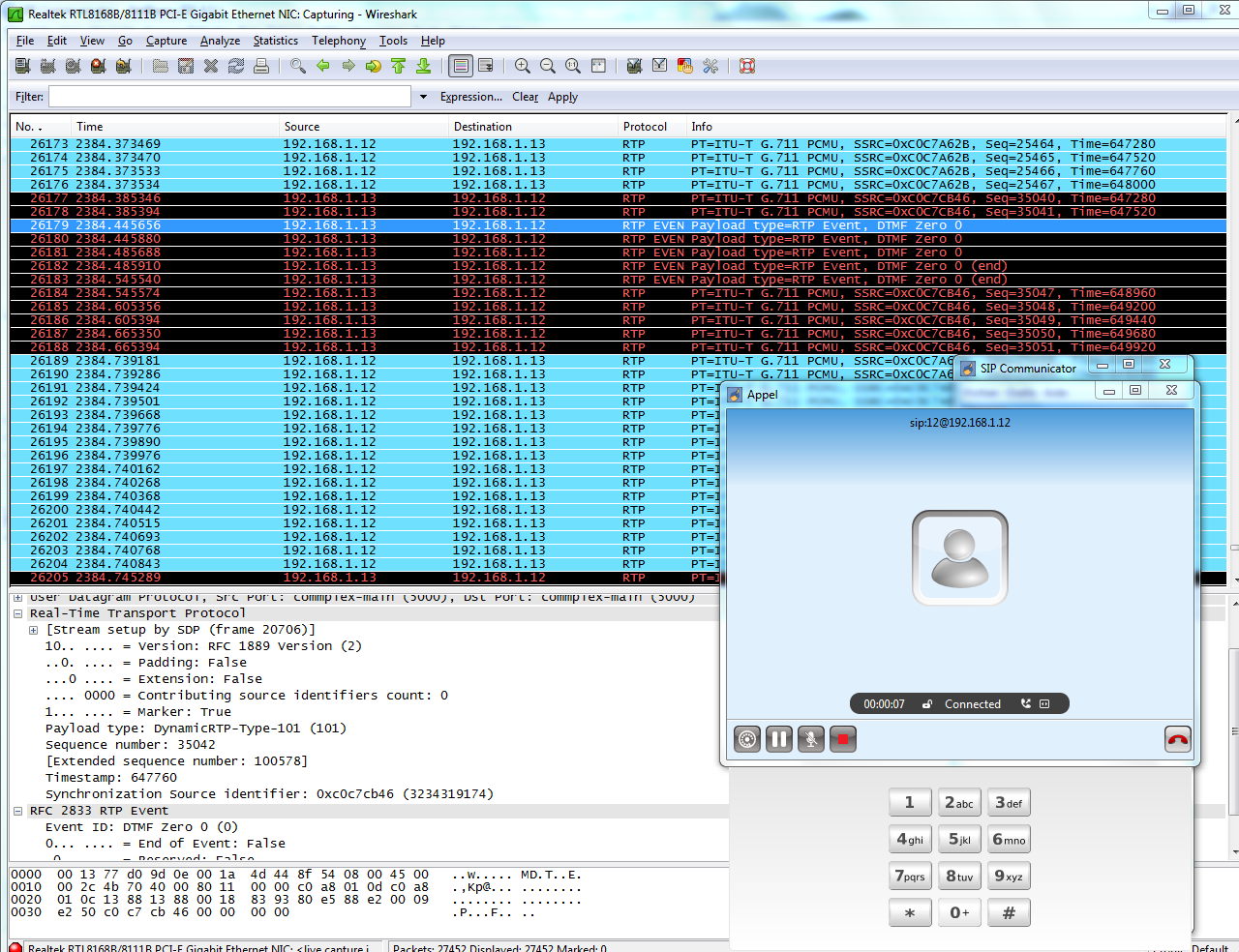Open the dialpad in the call window

click(747, 740)
